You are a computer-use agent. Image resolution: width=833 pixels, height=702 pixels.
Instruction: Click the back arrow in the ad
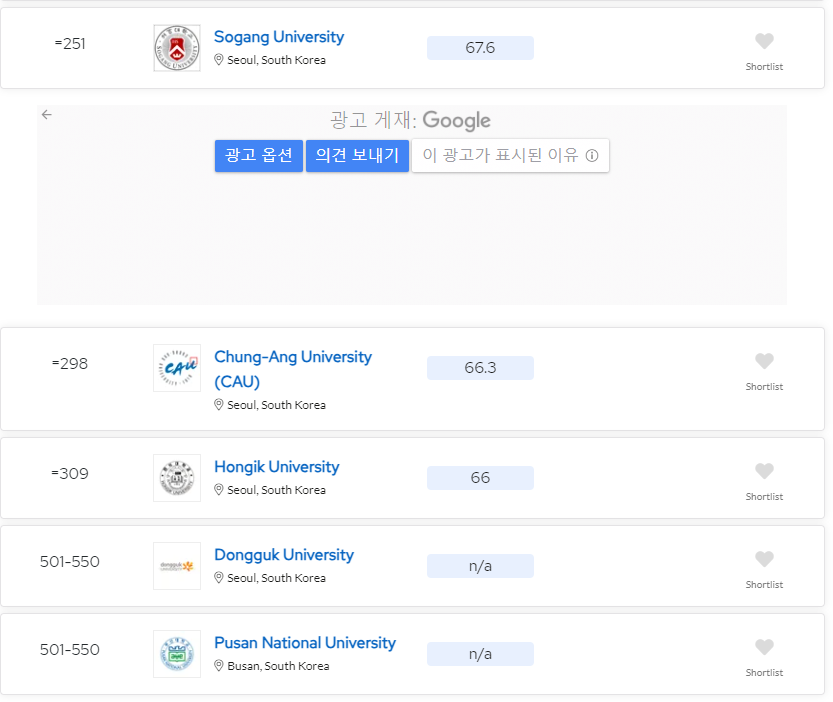pos(47,114)
